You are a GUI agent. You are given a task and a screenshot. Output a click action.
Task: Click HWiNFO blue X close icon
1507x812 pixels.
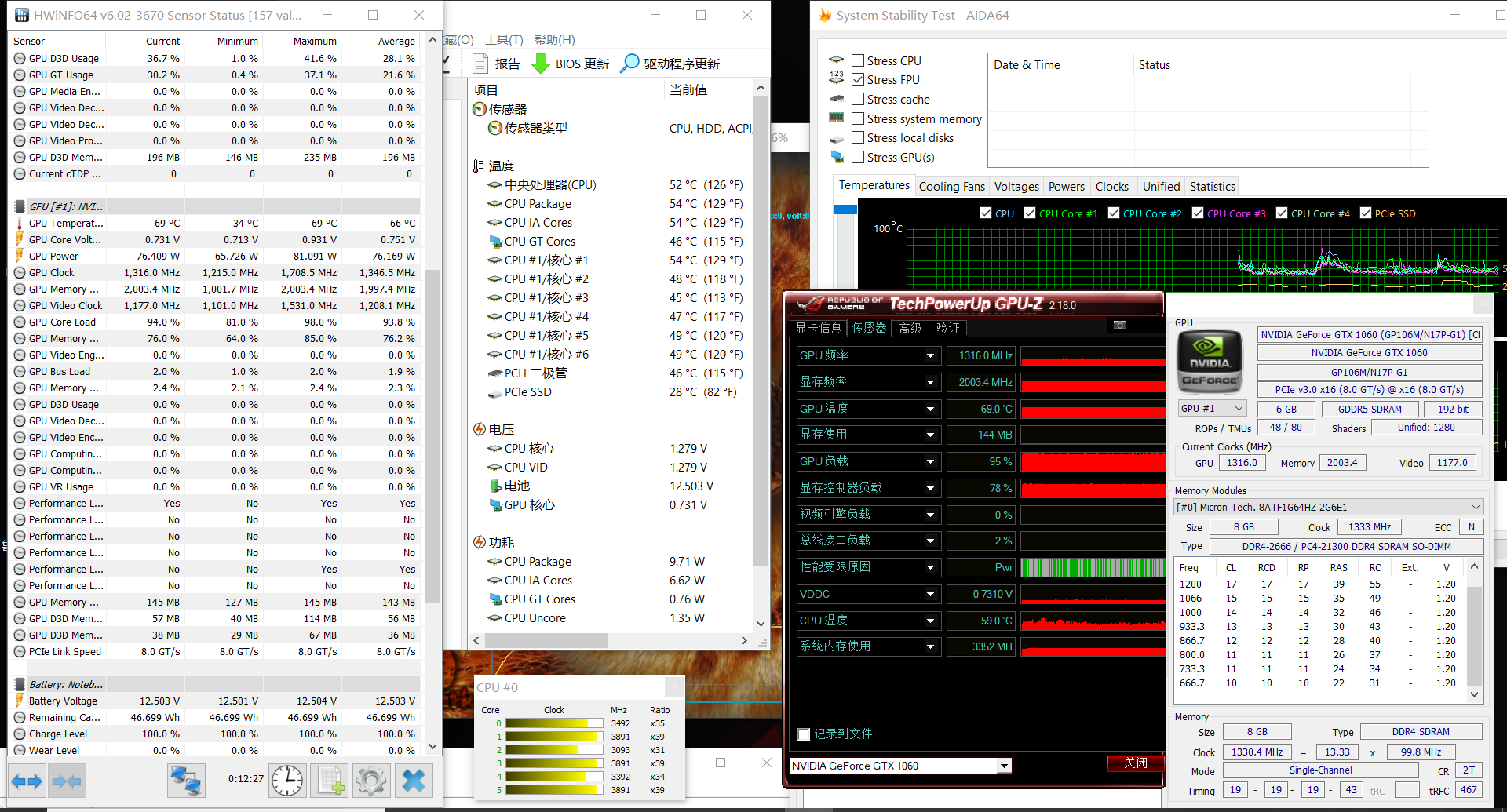pos(413,781)
